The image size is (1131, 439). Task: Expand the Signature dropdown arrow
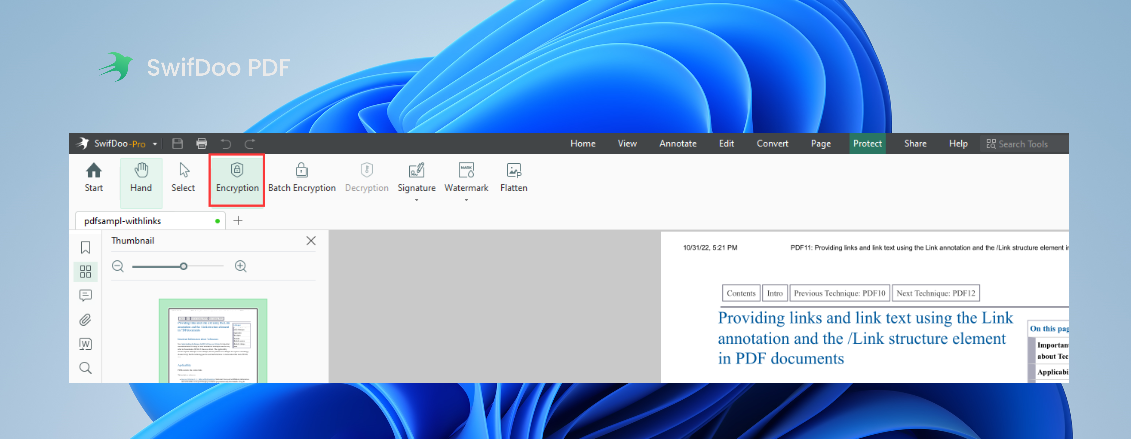coord(416,200)
